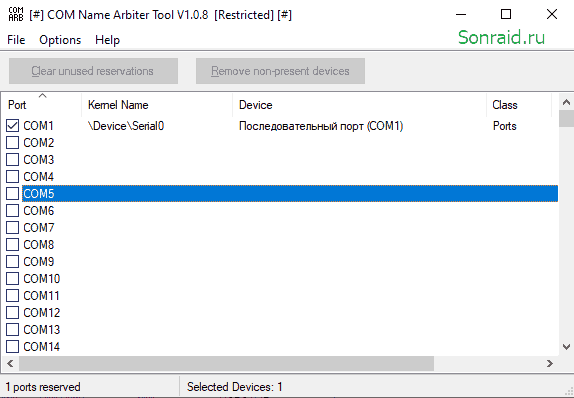Check the COM12 checkbox

pos(12,312)
